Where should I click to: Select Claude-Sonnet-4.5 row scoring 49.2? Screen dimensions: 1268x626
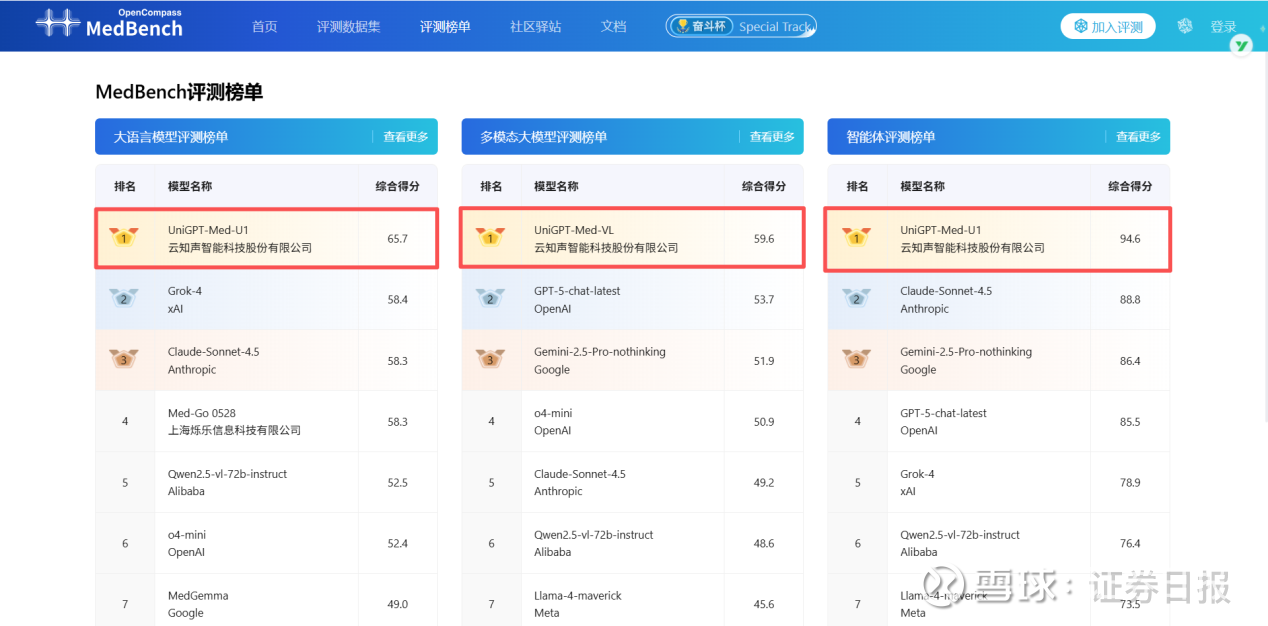coord(632,482)
